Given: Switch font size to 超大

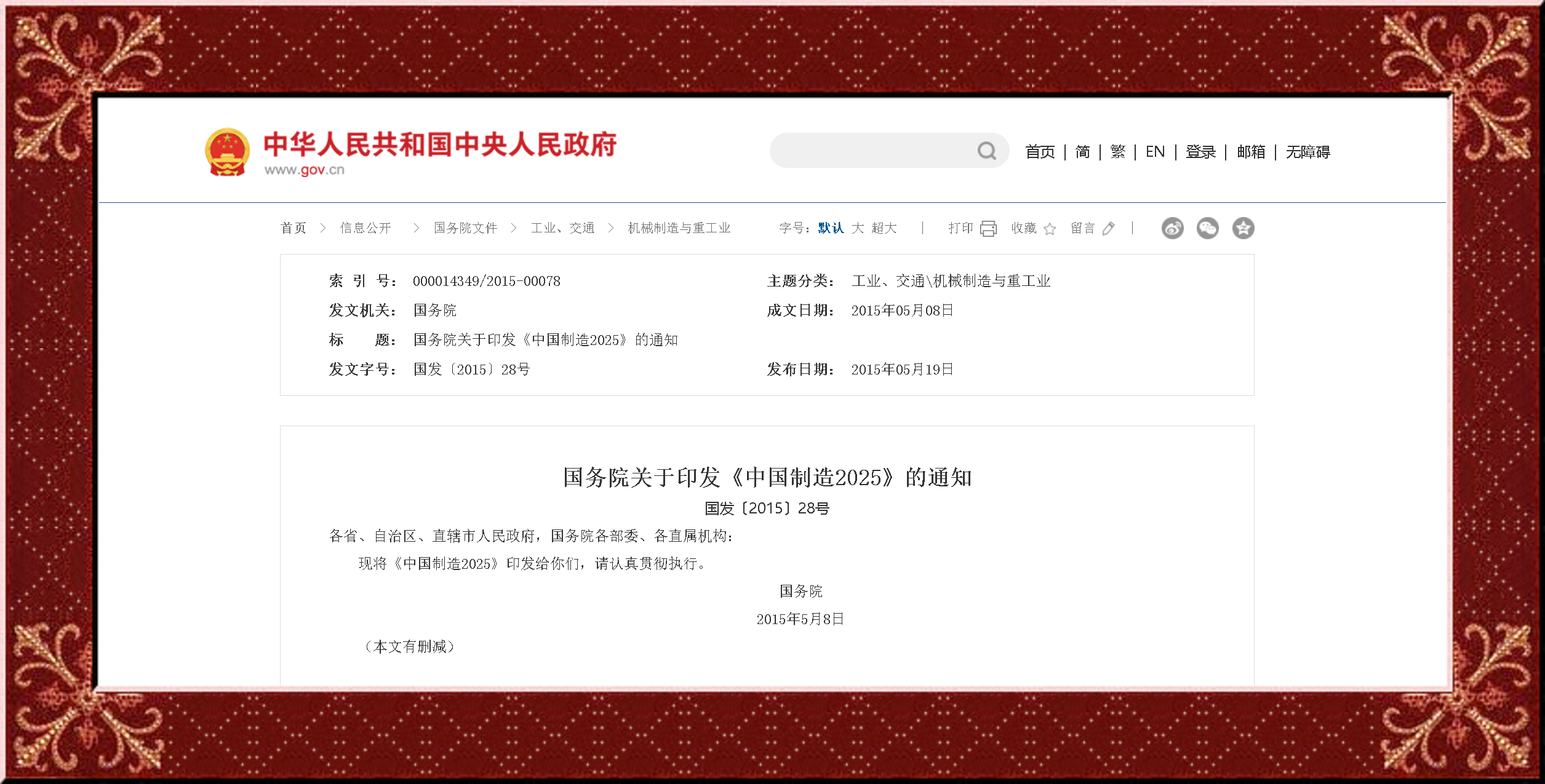Looking at the screenshot, I should (884, 228).
